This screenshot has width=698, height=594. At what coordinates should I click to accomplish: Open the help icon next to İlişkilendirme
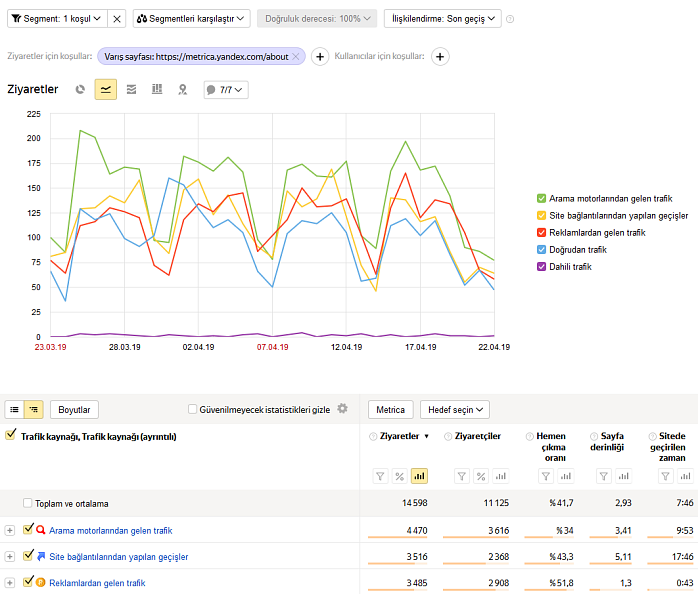510,19
